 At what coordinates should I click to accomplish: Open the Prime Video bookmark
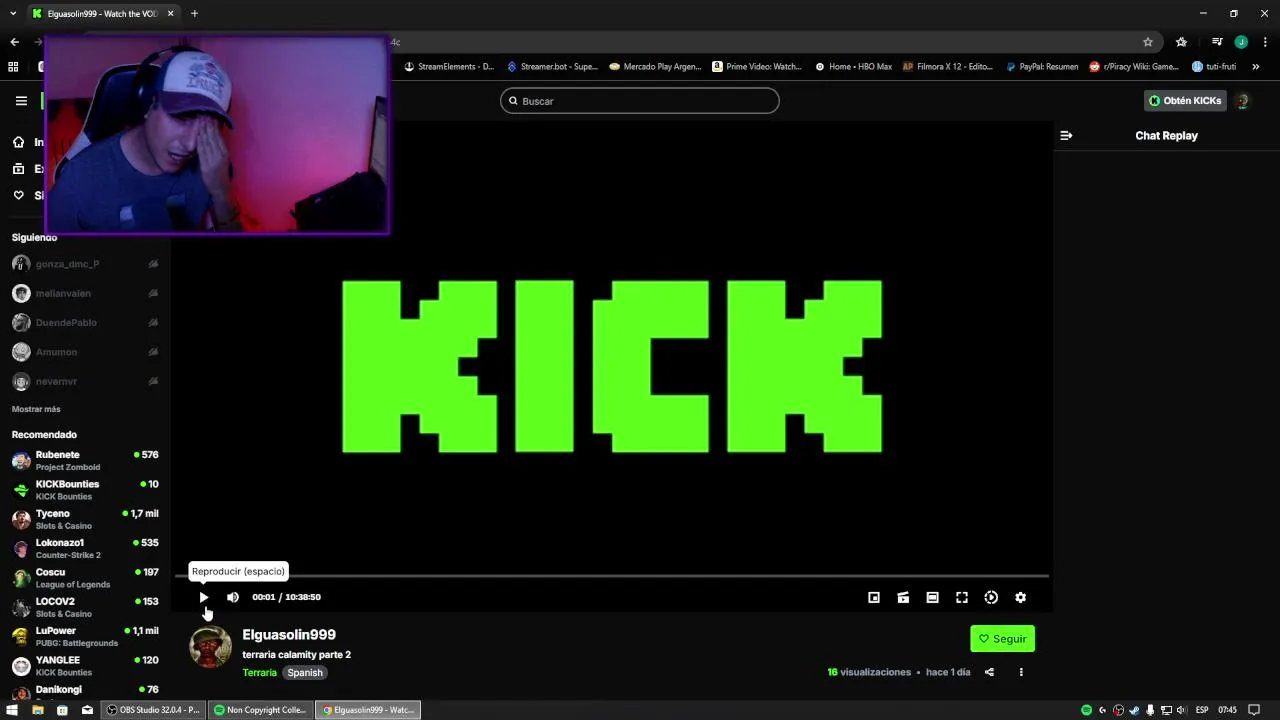point(757,67)
